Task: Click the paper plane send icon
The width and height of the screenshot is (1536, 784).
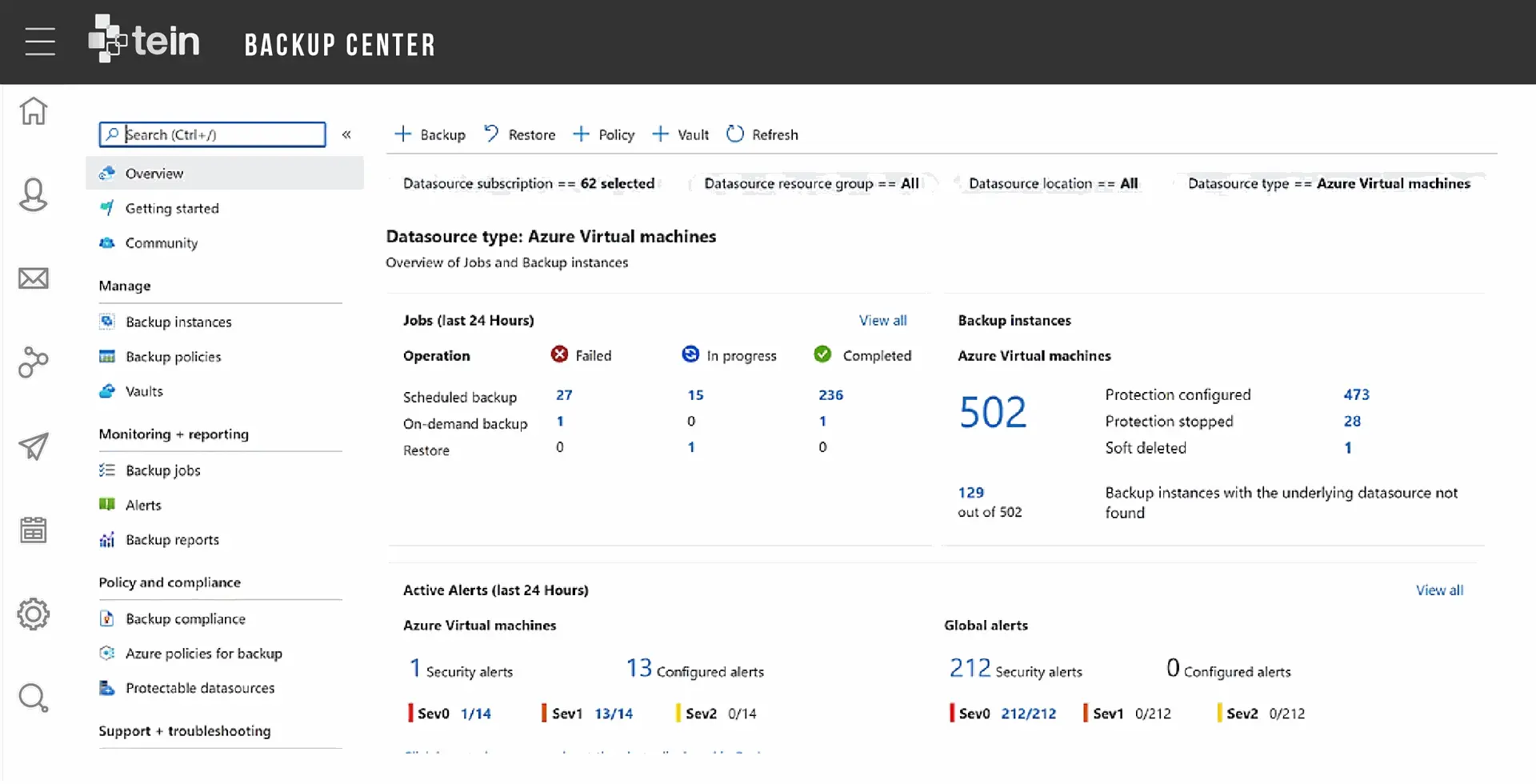Action: [34, 446]
